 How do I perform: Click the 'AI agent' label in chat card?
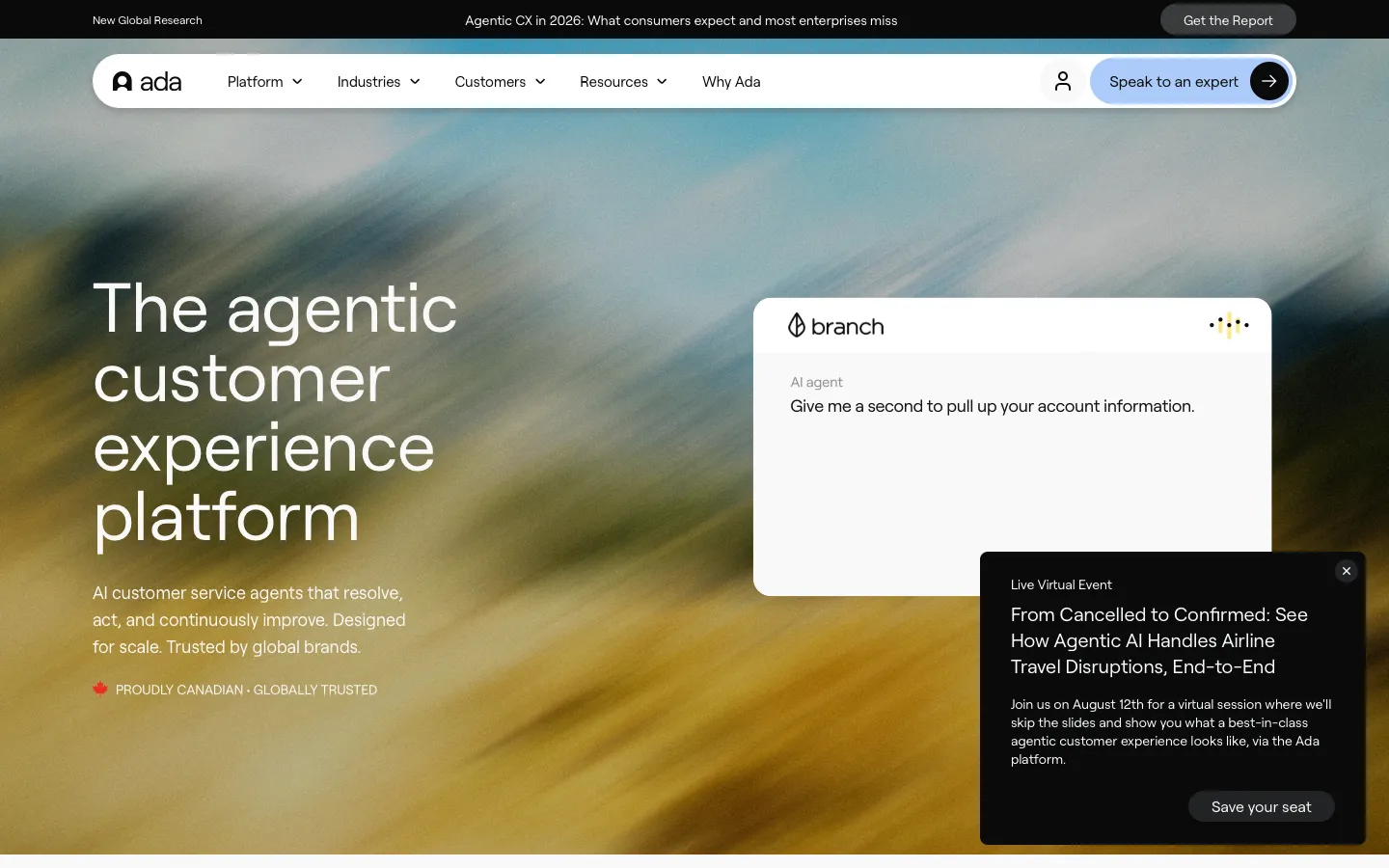point(816,382)
